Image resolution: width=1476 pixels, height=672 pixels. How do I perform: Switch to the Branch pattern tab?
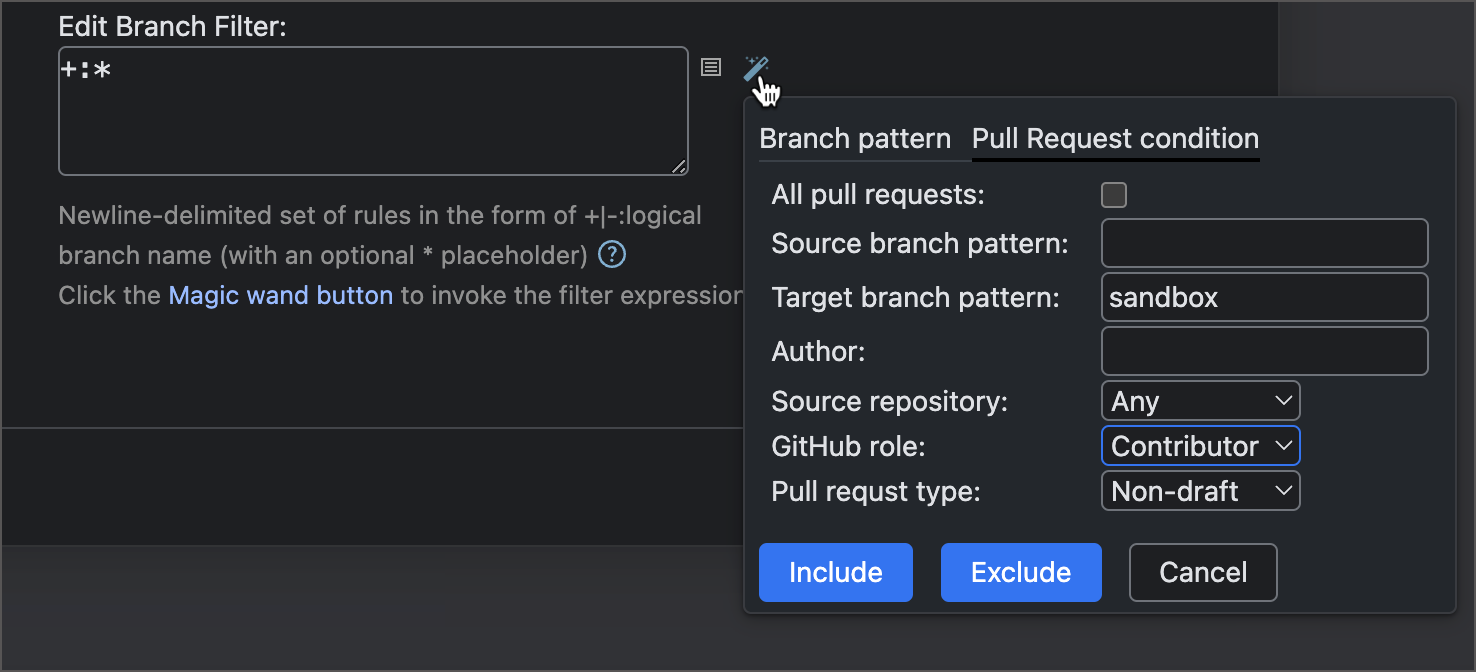point(855,138)
